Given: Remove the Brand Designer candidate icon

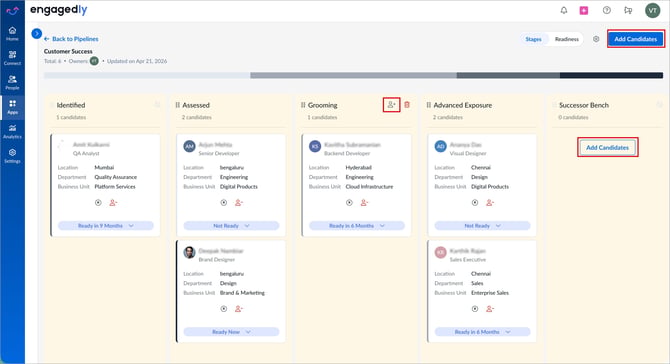Looking at the screenshot, I should pos(238,308).
